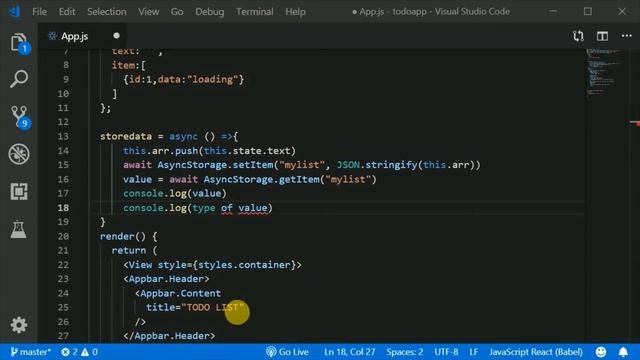Viewport: 640px width, 360px height.
Task: Open the Edit menu
Action: 67,11
